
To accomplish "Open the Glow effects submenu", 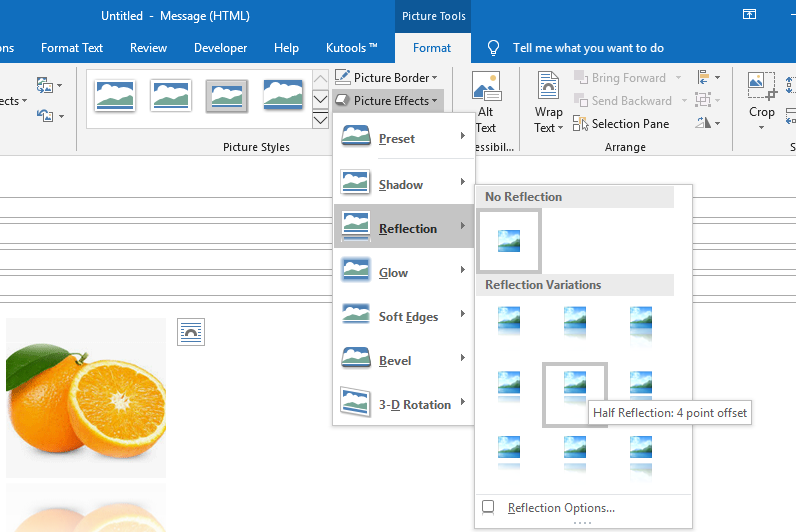I will 404,271.
